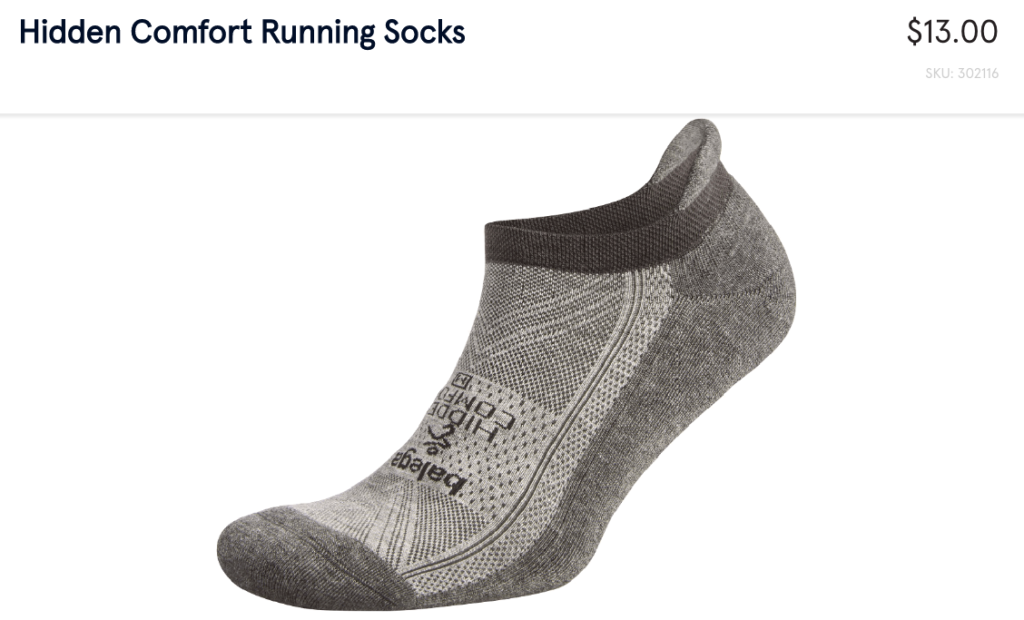Click the dollar sign in the price
This screenshot has width=1024, height=620.
(x=915, y=32)
